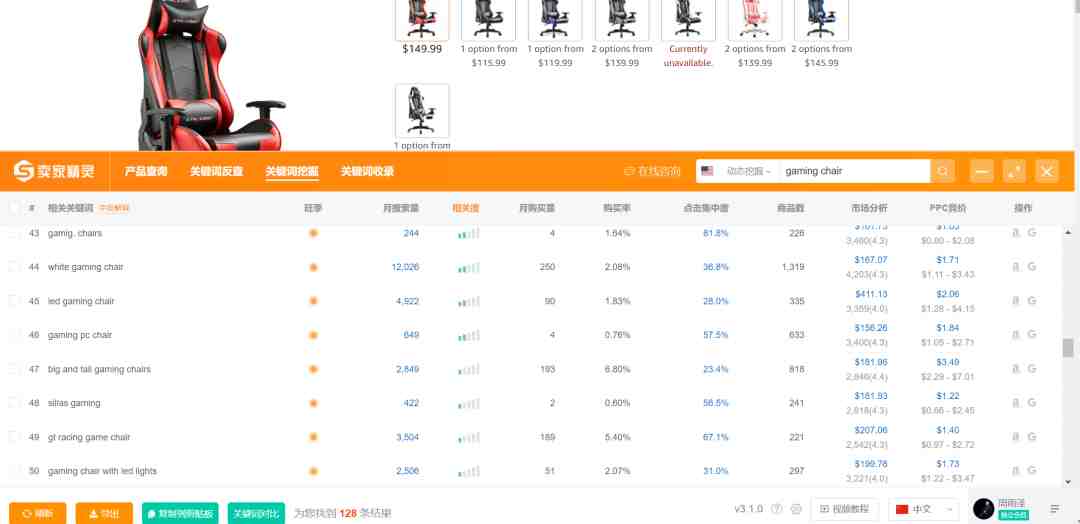The height and width of the screenshot is (524, 1080).
Task: Google icon for big and tall gaming chairs
Action: [1032, 369]
